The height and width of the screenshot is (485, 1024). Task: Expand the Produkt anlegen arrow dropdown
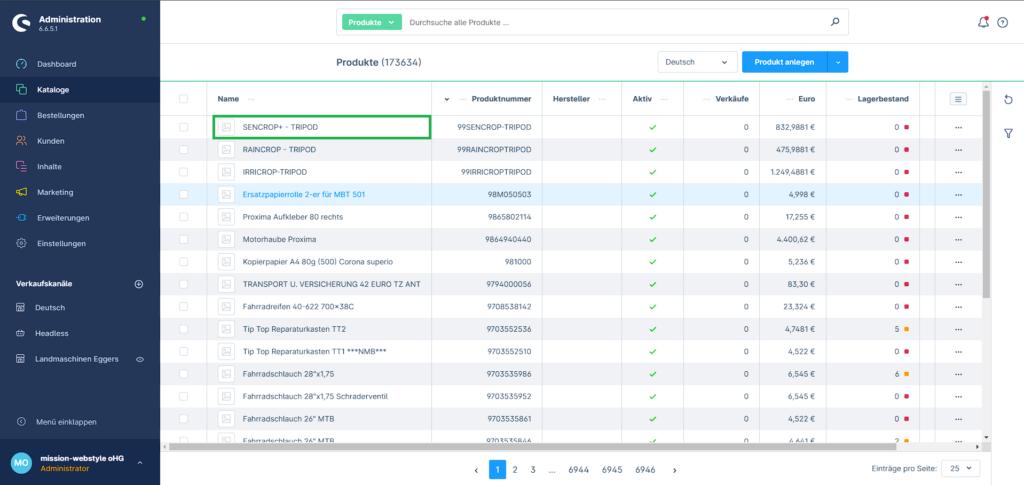click(x=838, y=62)
